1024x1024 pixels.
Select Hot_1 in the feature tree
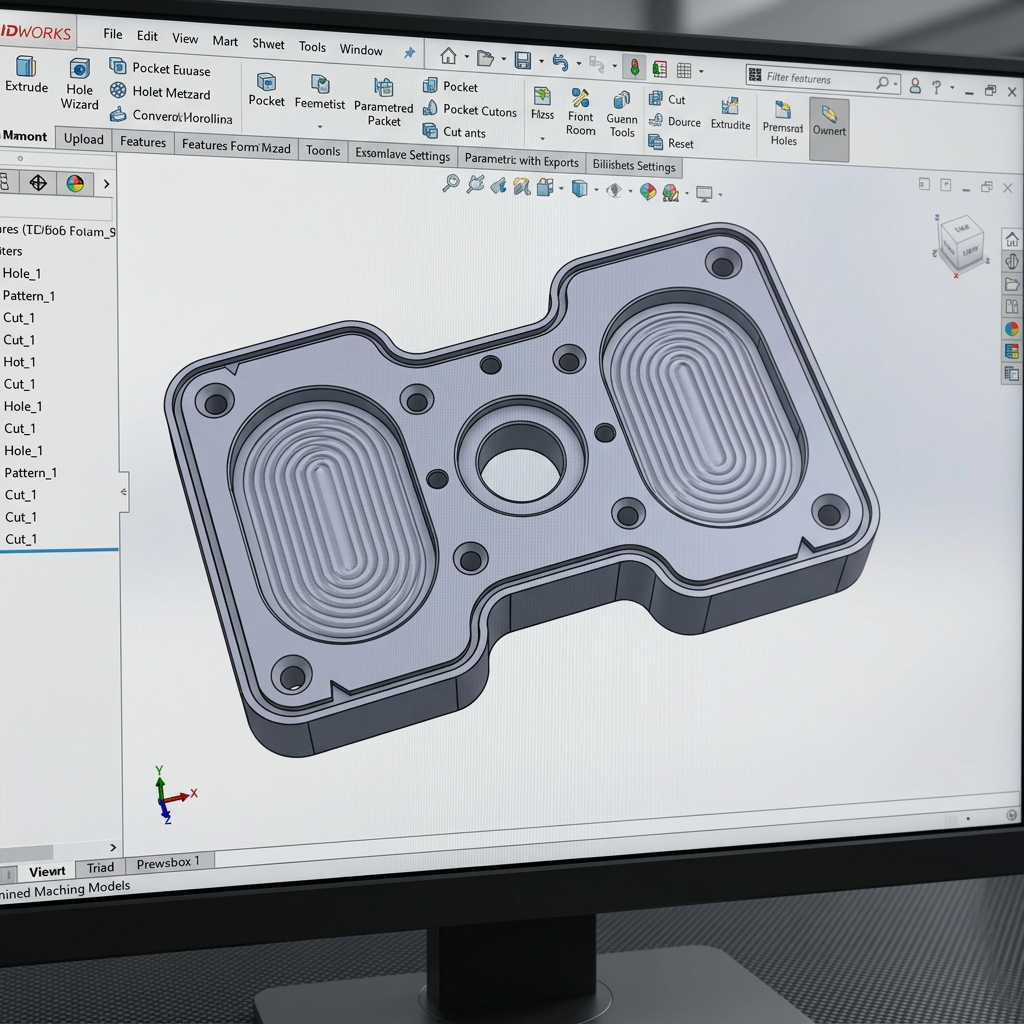click(20, 361)
